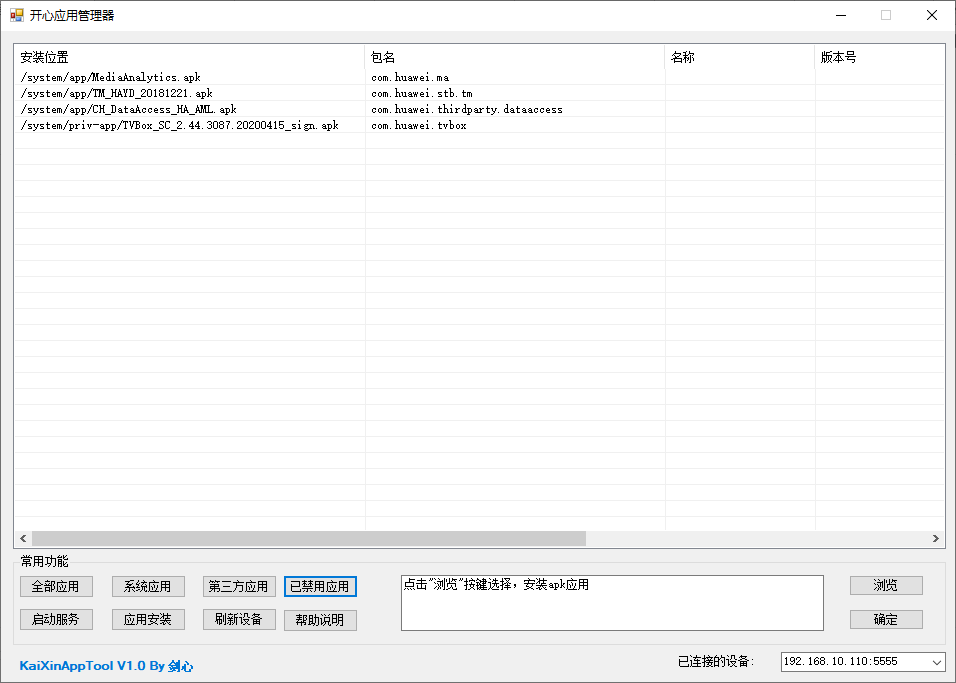Screen dimensions: 956x683
Task: Show all apps with 全部应用 button
Action: pos(56,586)
